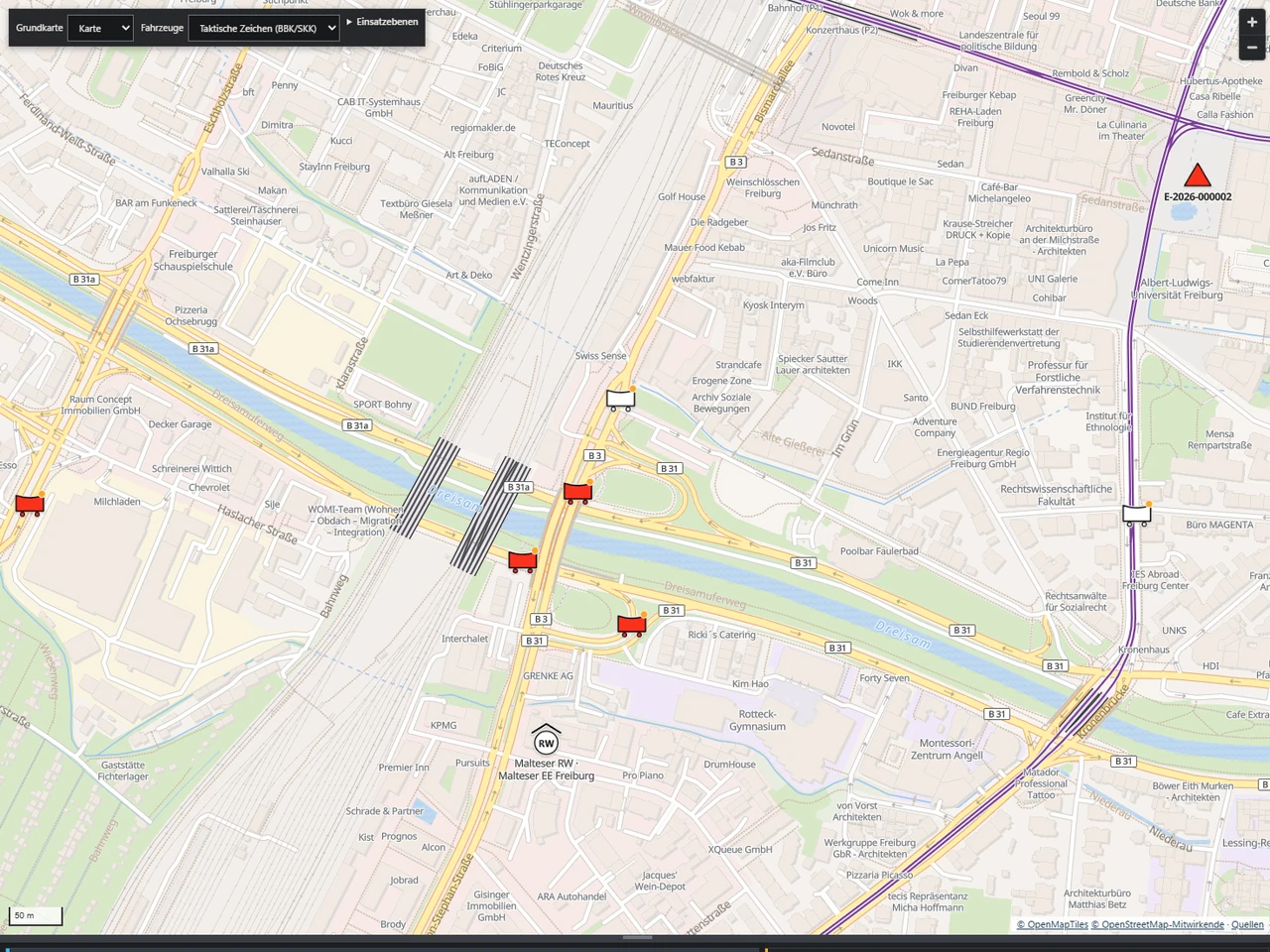Image resolution: width=1270 pixels, height=952 pixels.
Task: Click the Albert-Ludwigs-Universität Freiburg label
Action: tap(1177, 289)
